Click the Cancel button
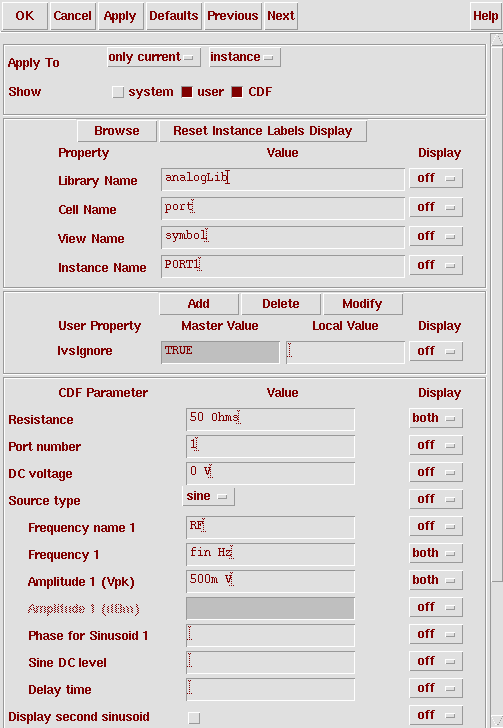Screen dimensions: 503x728 click(72, 16)
